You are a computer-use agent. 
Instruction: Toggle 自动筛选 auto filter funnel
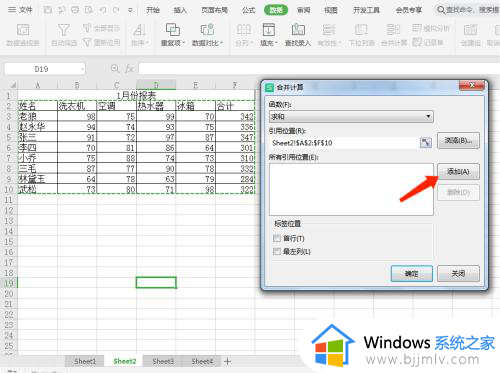[64, 35]
